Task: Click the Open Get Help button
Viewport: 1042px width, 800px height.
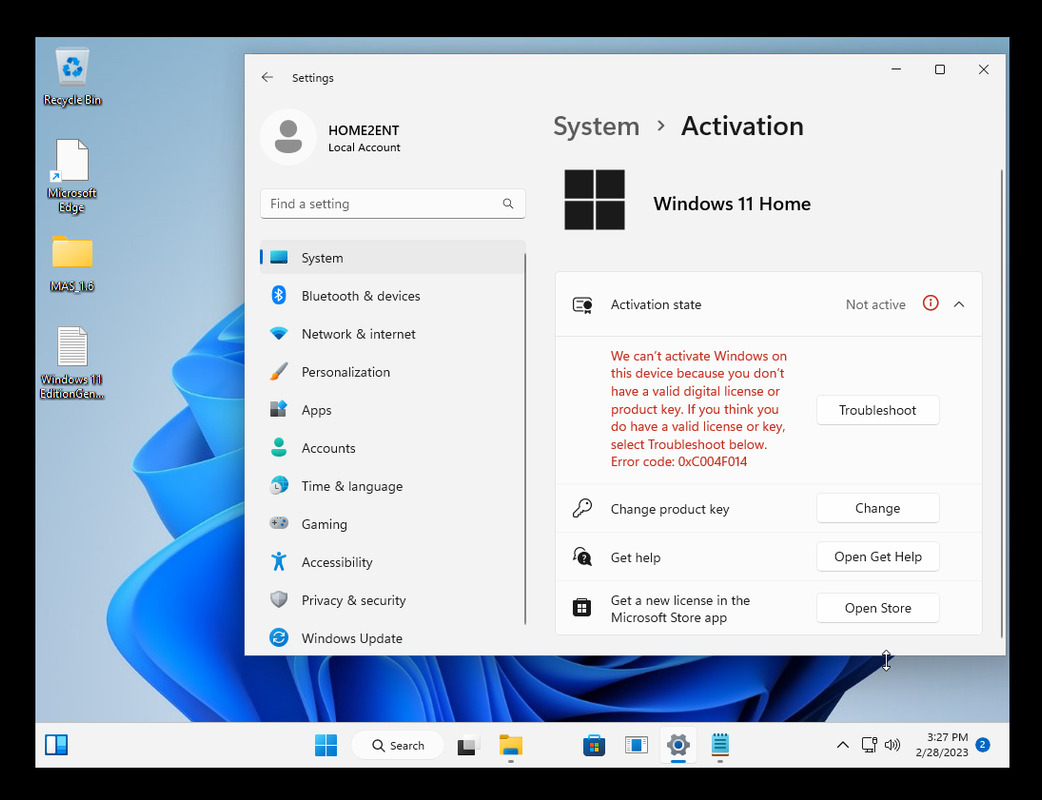Action: click(x=877, y=557)
